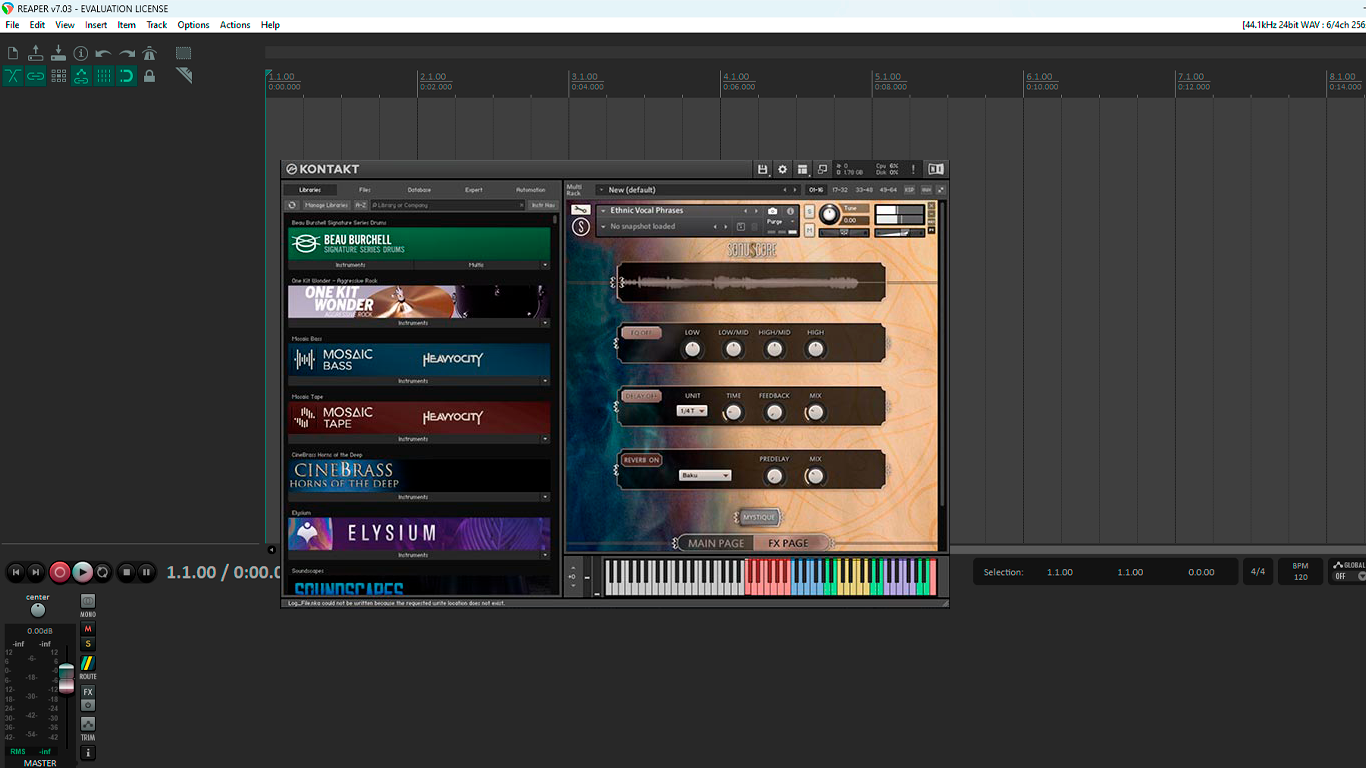Click the undo arrow in REAPER toolbar
Image resolution: width=1366 pixels, height=768 pixels.
point(103,53)
